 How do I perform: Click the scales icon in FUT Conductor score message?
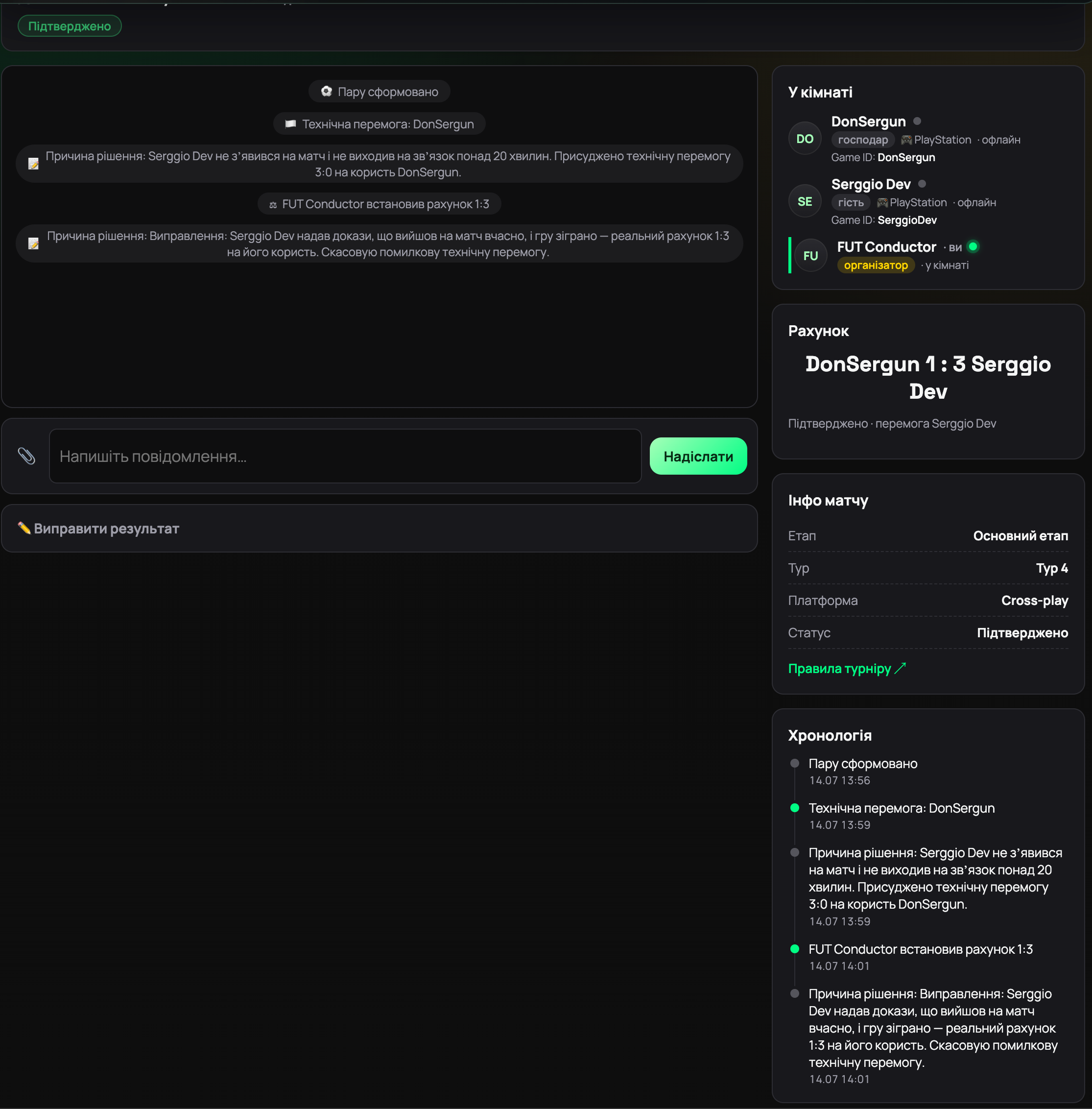point(273,204)
